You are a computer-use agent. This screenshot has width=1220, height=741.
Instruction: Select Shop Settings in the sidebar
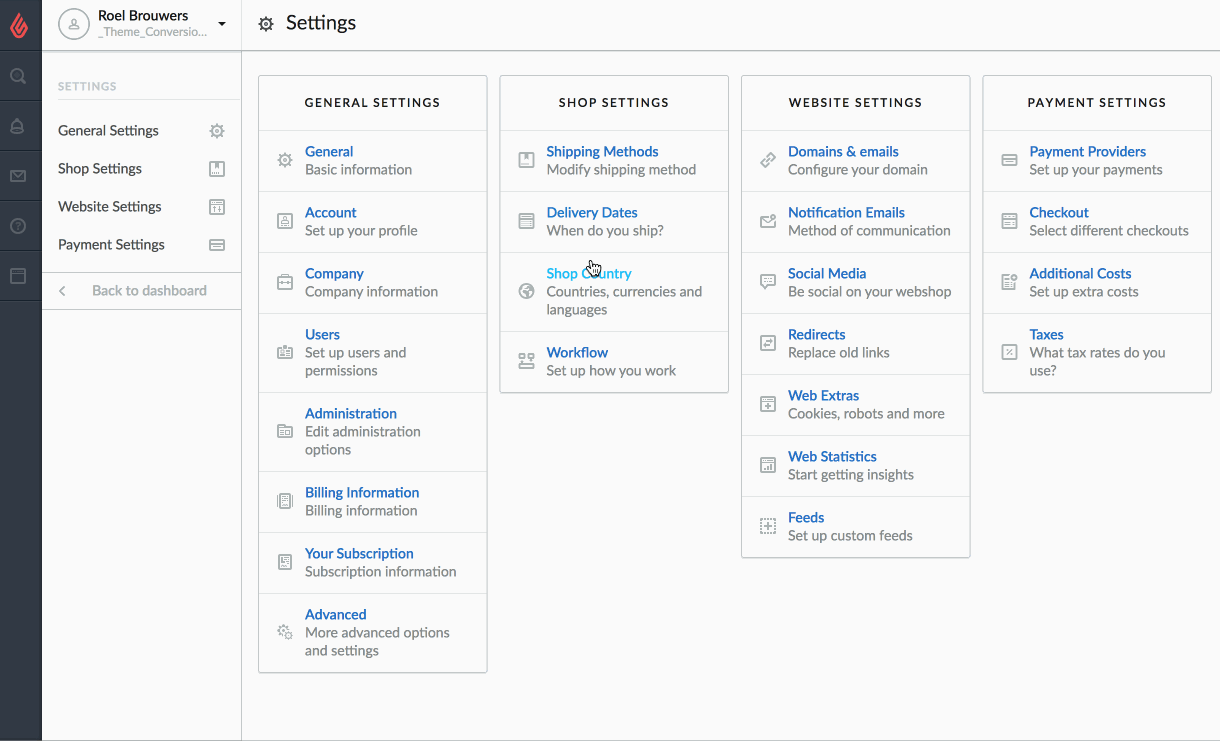click(100, 169)
